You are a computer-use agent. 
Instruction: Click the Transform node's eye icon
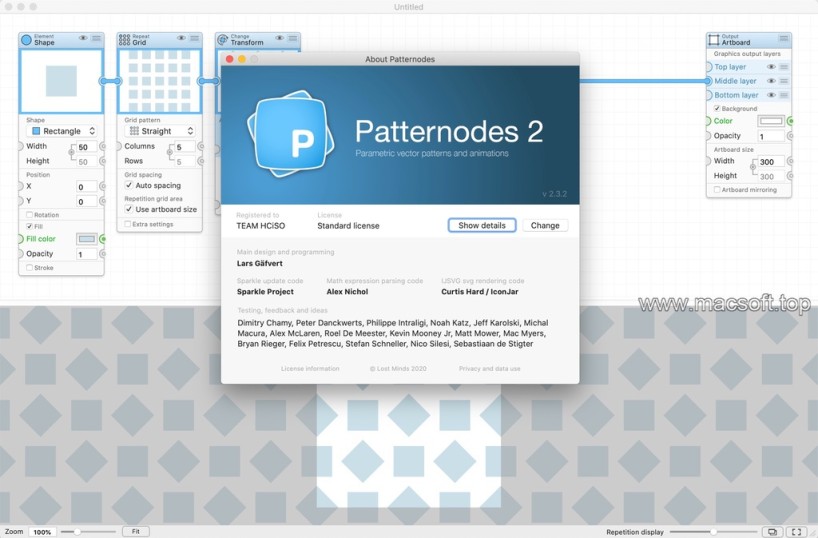point(280,39)
